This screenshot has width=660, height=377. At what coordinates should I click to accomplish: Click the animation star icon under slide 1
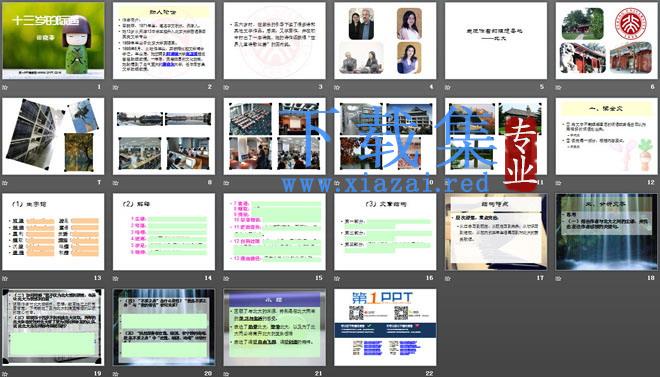[5, 88]
